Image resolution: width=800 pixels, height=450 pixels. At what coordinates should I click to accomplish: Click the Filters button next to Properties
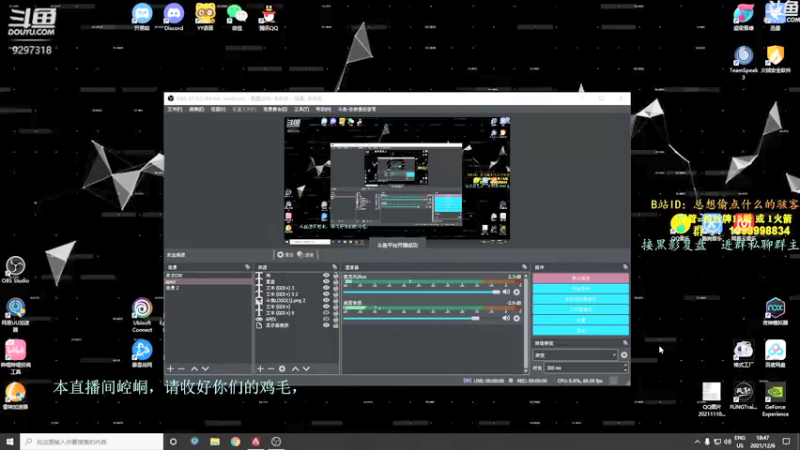coord(306,255)
